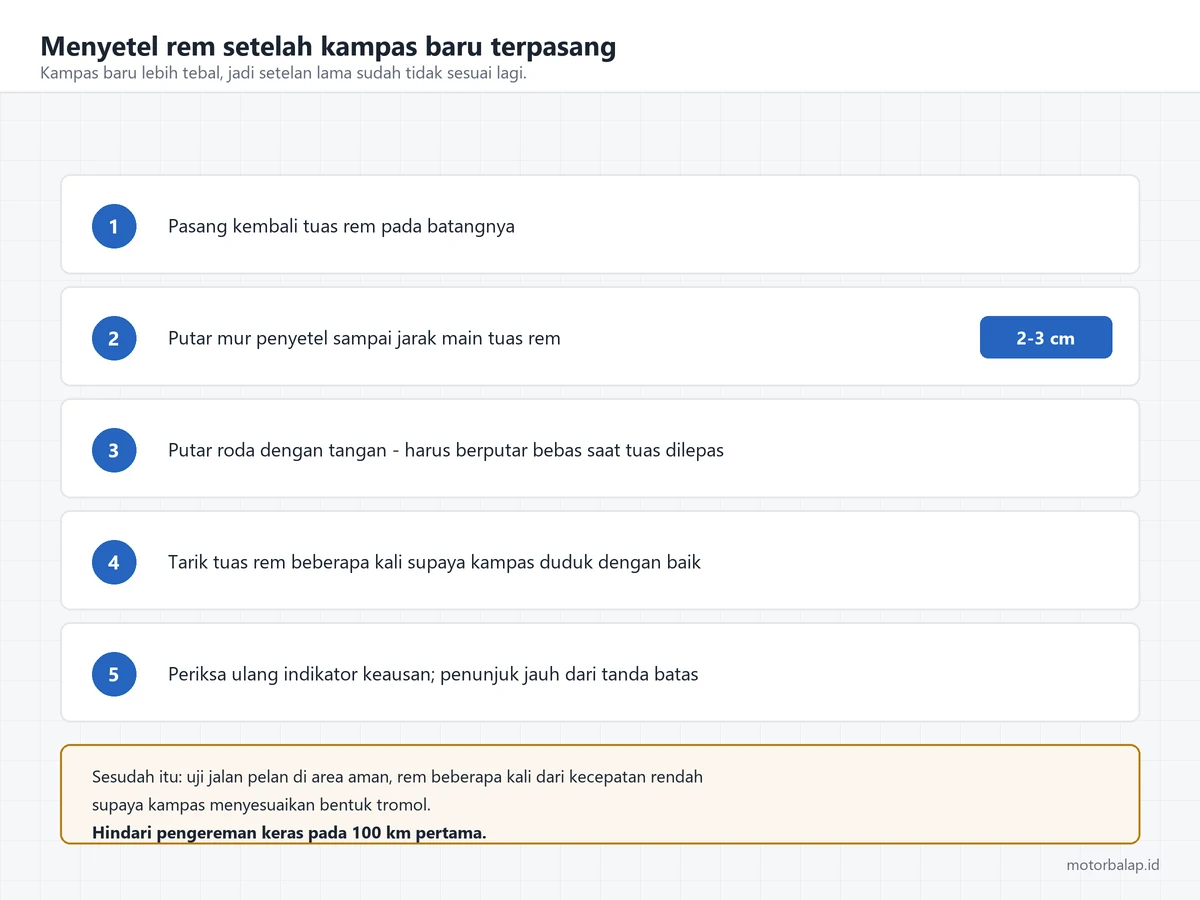Click text 'Periksa ulang indikator keausan' step
1200x900 pixels.
pos(433,674)
